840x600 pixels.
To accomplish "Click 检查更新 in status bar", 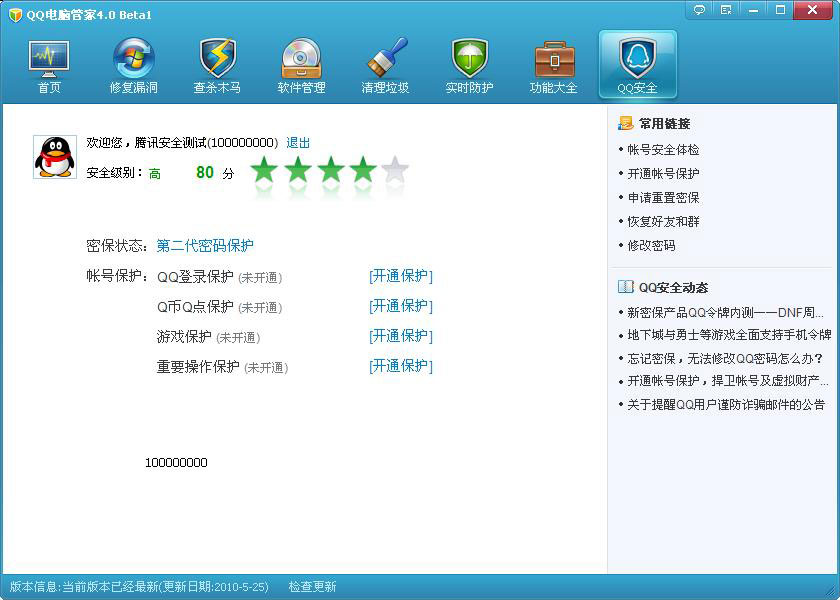I will click(312, 587).
